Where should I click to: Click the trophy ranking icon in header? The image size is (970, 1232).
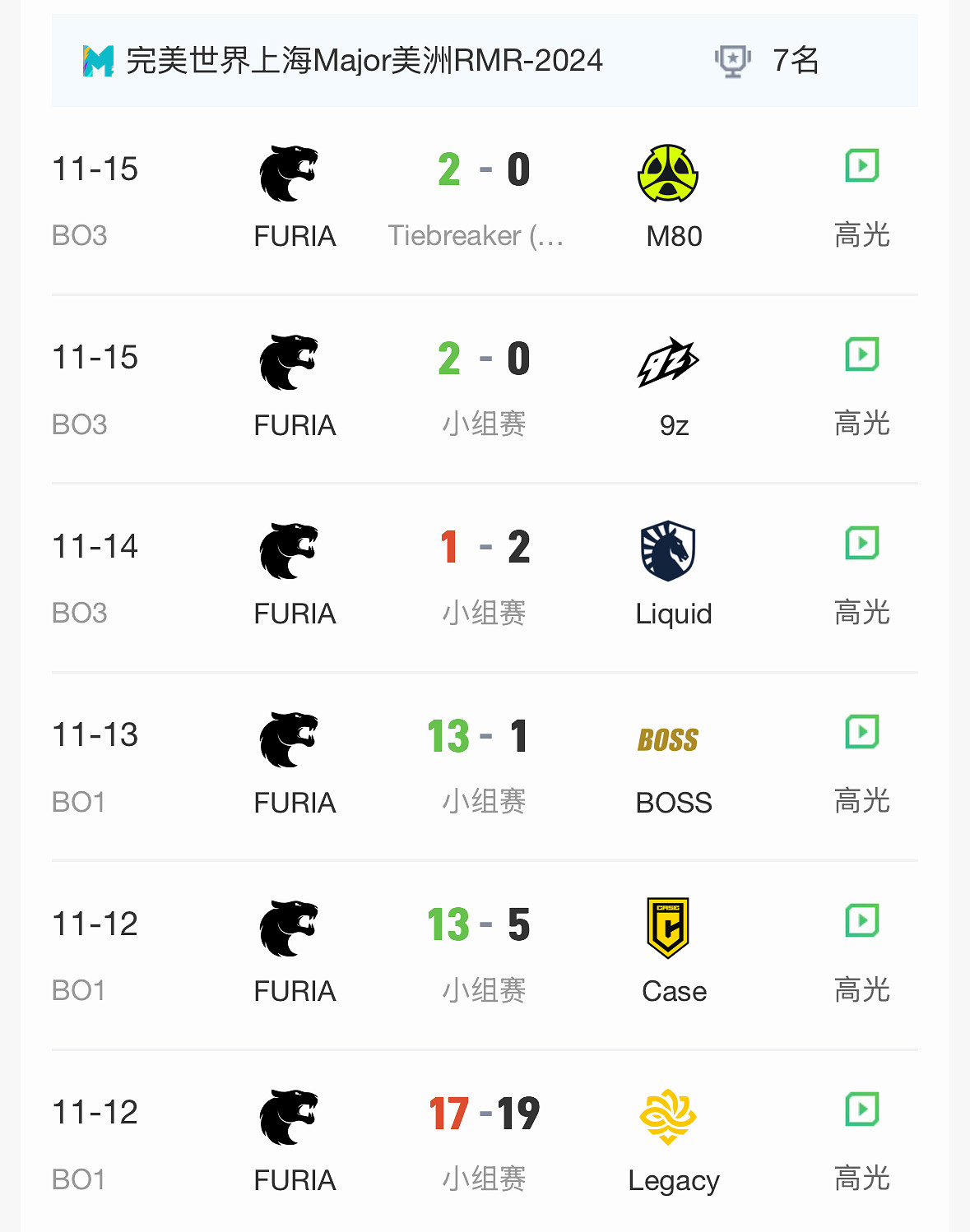tap(732, 61)
